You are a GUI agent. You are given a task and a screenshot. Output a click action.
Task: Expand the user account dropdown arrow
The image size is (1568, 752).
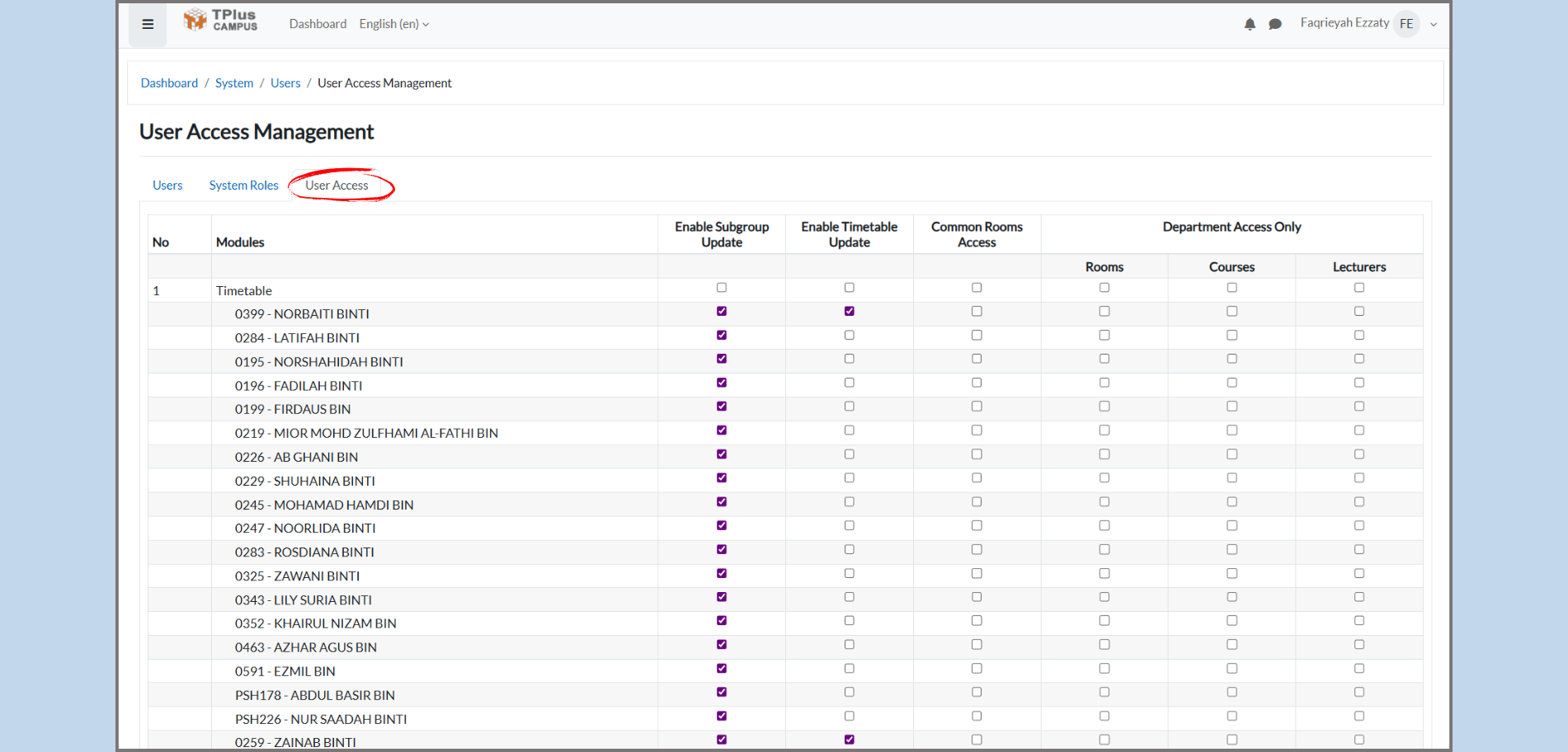[1434, 24]
